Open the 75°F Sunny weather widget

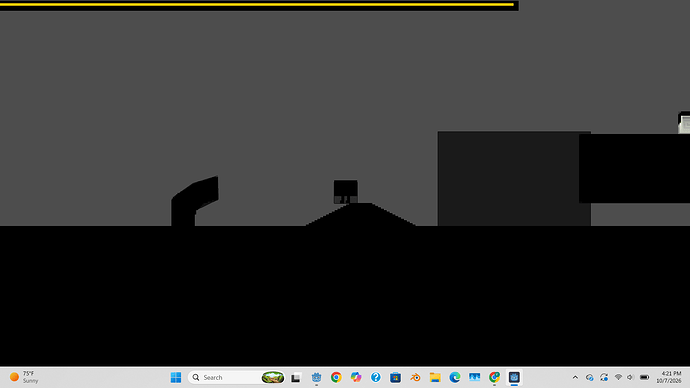tap(24, 377)
